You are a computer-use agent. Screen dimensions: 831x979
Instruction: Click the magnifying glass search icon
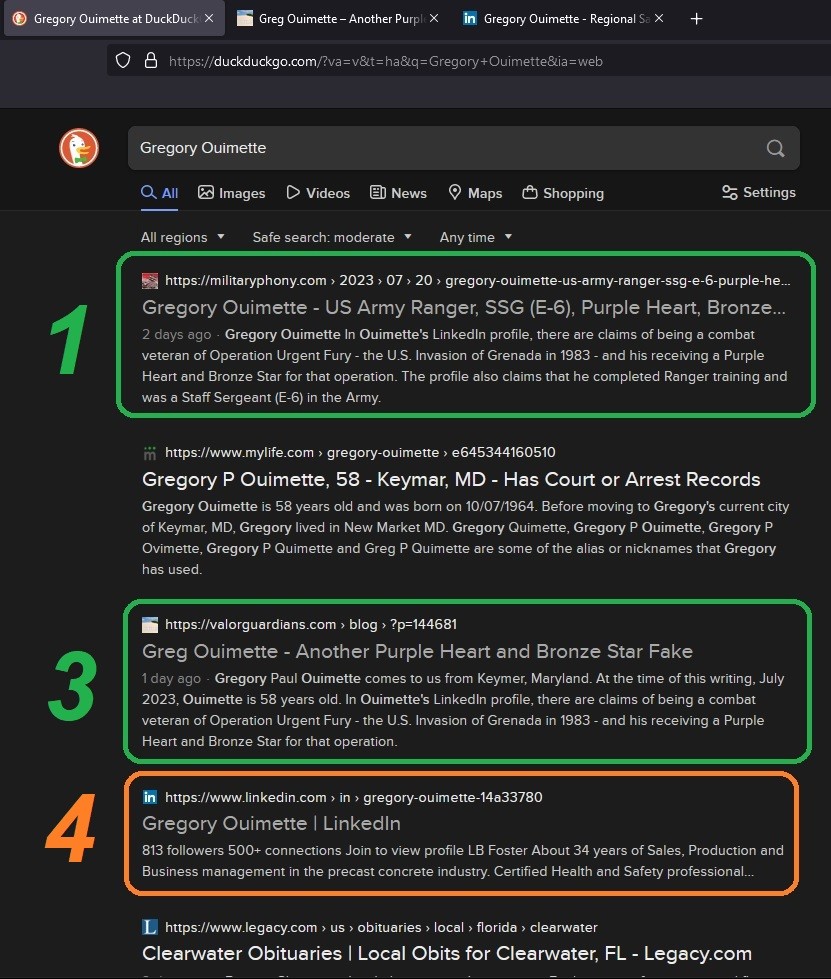pyautogui.click(x=775, y=148)
